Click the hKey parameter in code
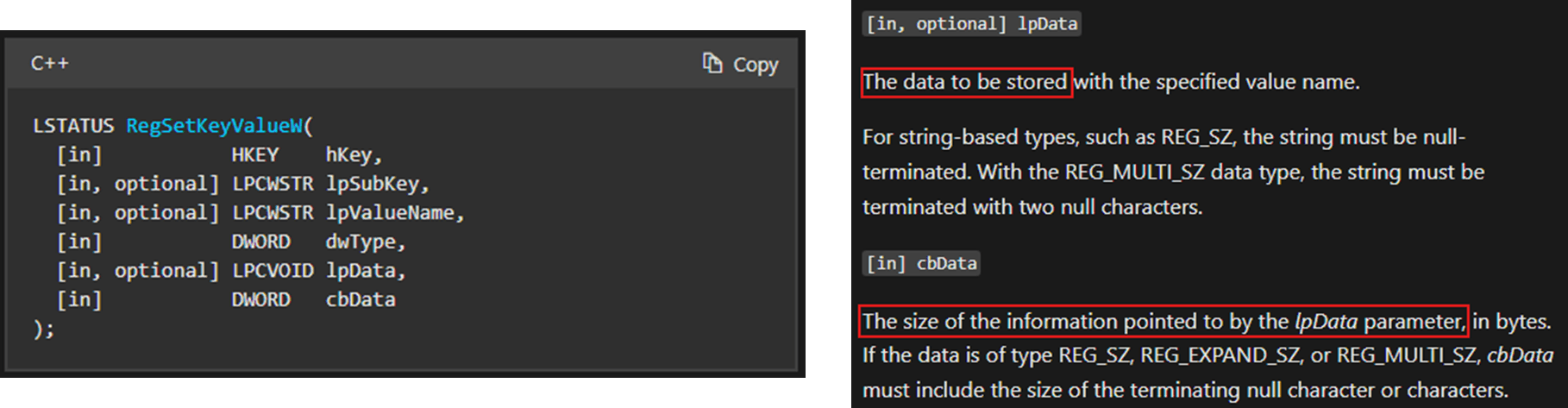The width and height of the screenshot is (1568, 408). [x=349, y=155]
